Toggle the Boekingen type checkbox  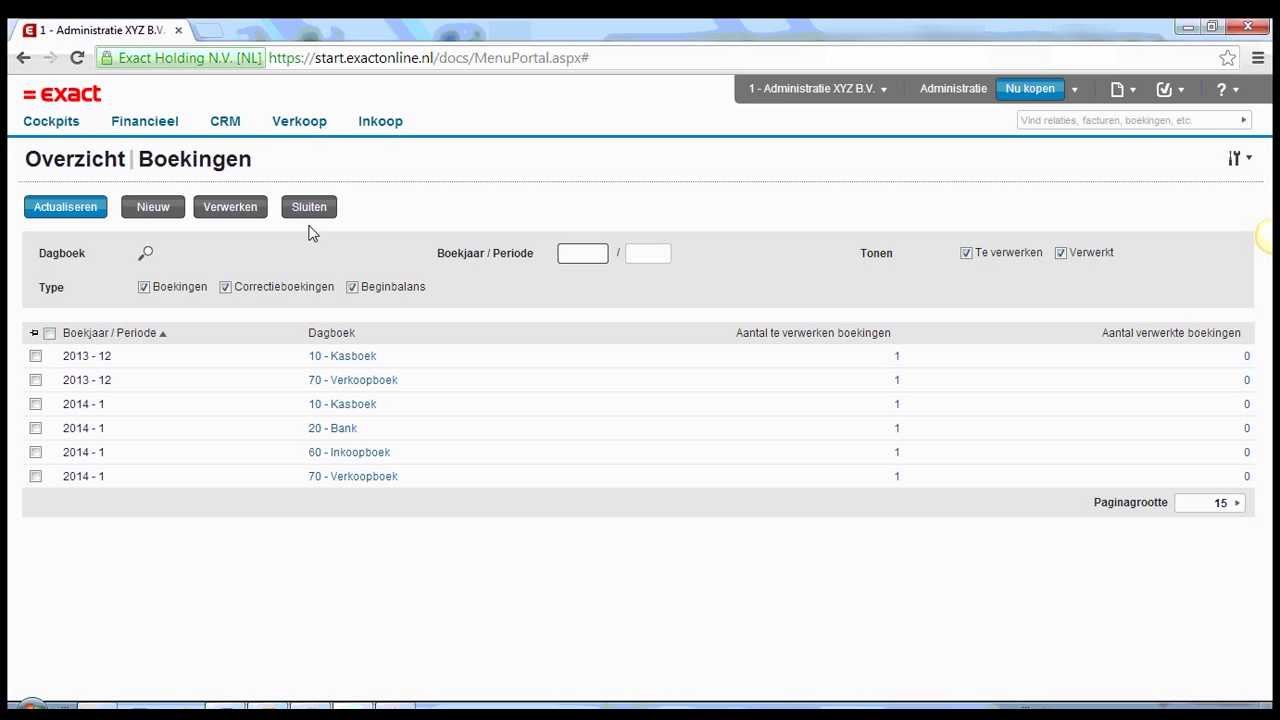[x=144, y=287]
